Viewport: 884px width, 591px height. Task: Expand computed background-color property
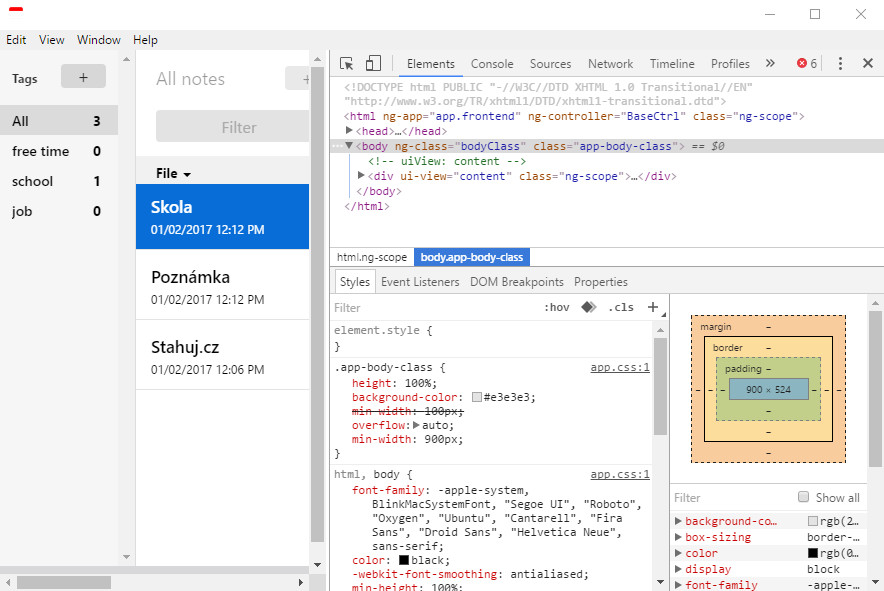click(x=678, y=521)
